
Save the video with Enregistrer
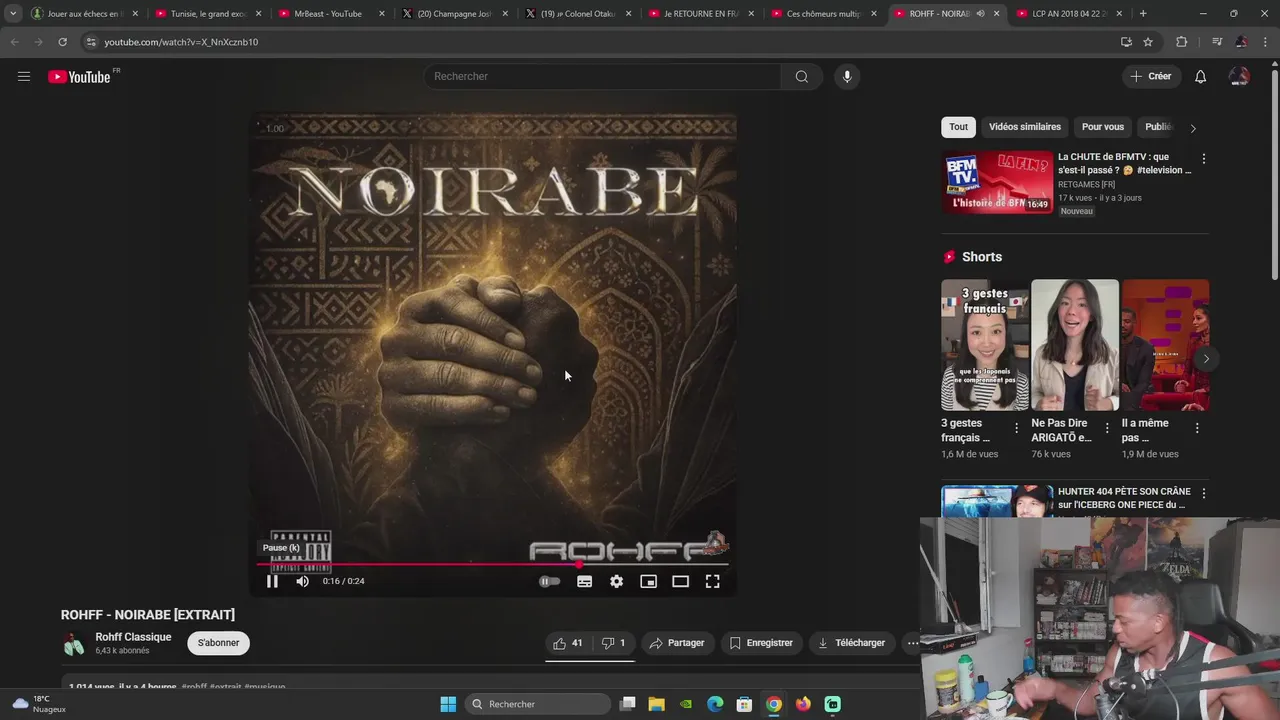761,643
